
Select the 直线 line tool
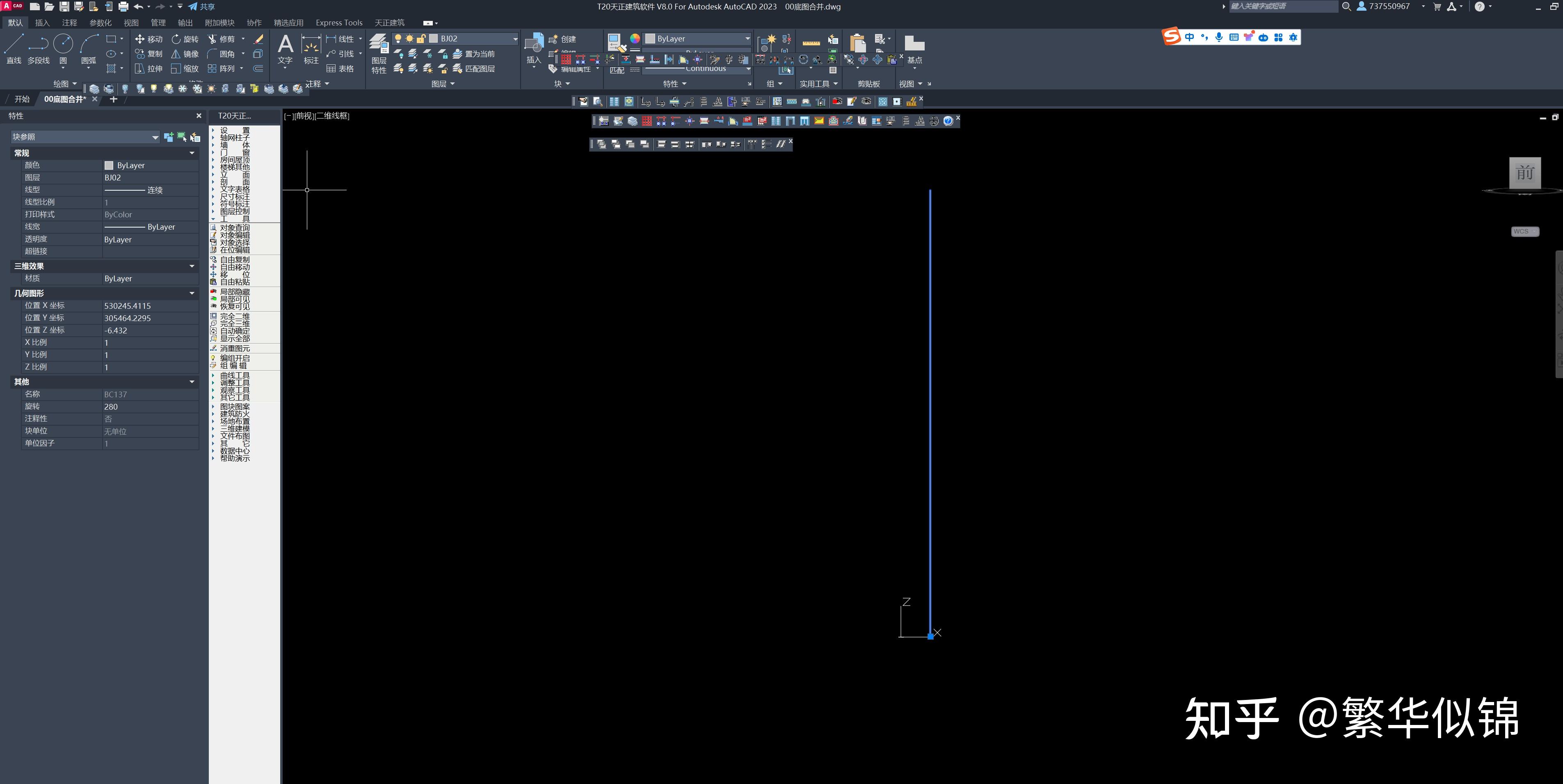point(14,48)
